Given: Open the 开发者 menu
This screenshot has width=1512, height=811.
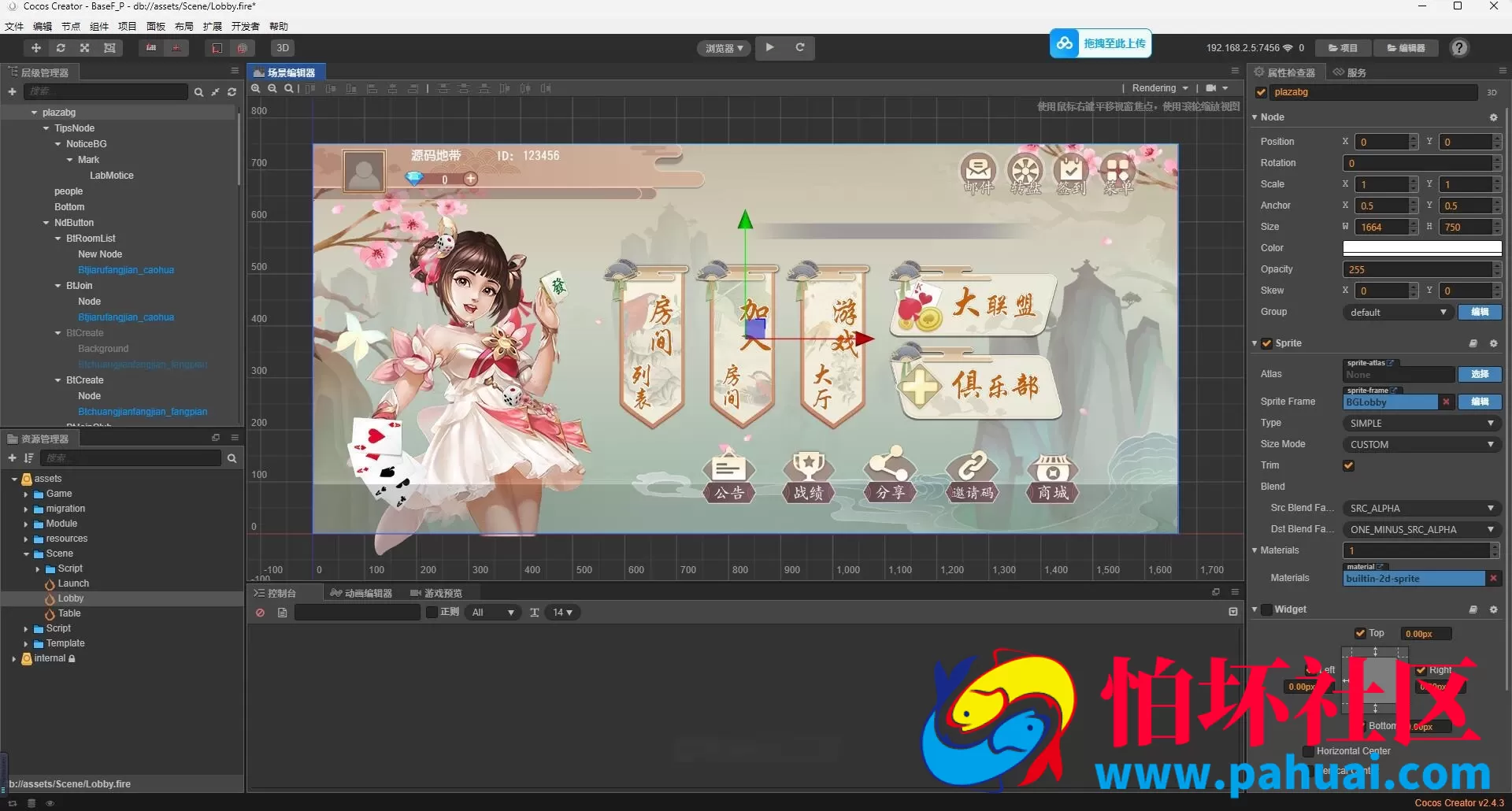Looking at the screenshot, I should [246, 26].
